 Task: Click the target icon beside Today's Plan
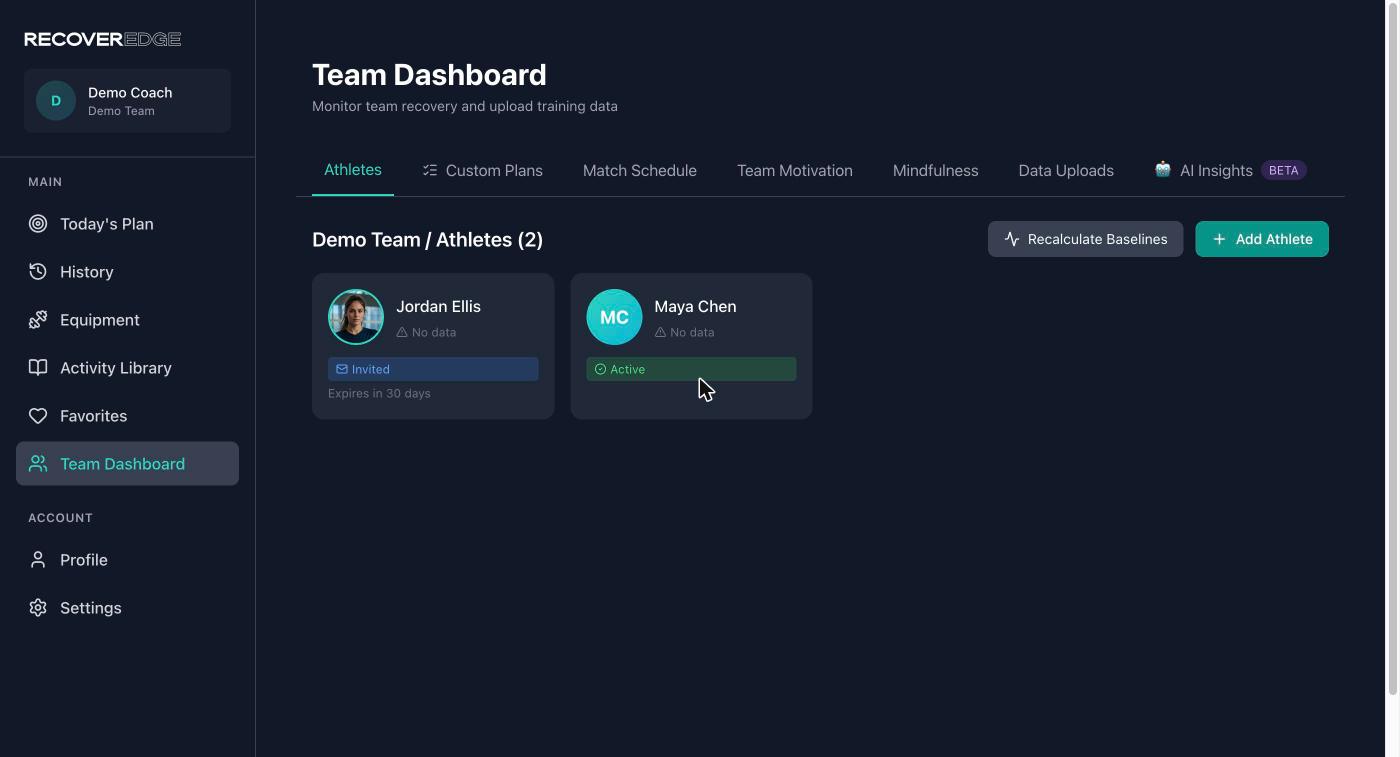point(38,224)
